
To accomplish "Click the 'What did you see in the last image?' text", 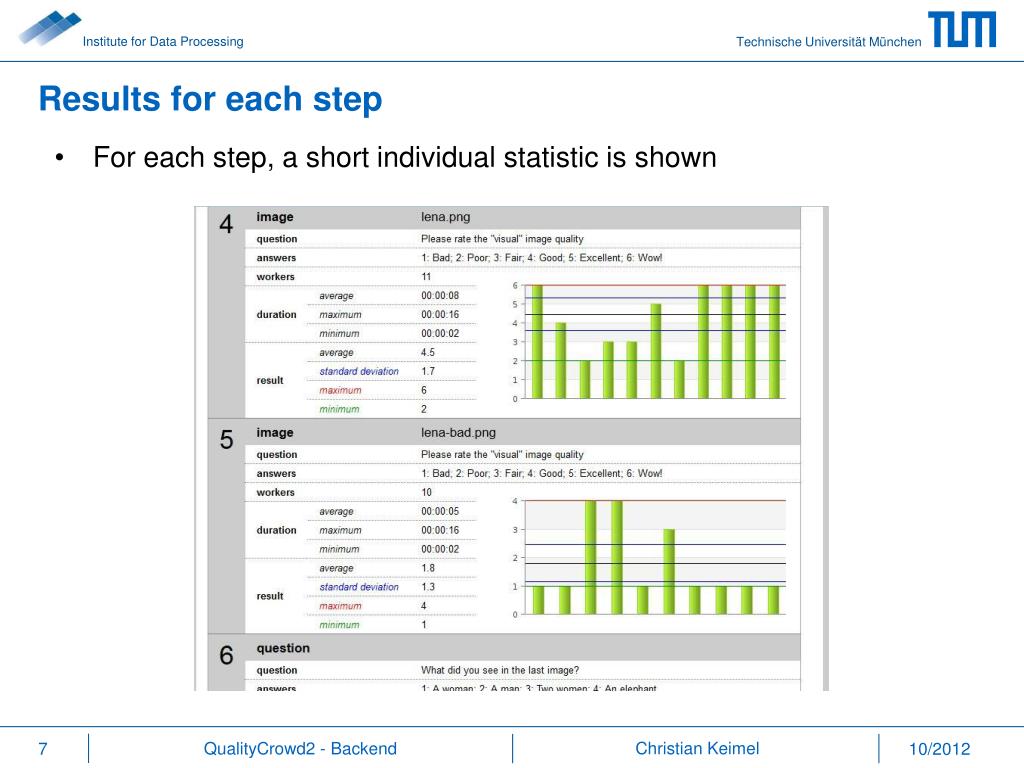I will click(500, 670).
